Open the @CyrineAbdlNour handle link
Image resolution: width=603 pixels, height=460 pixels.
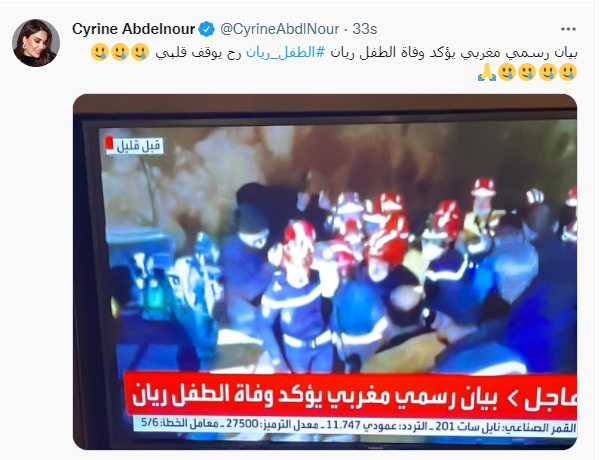tap(279, 29)
